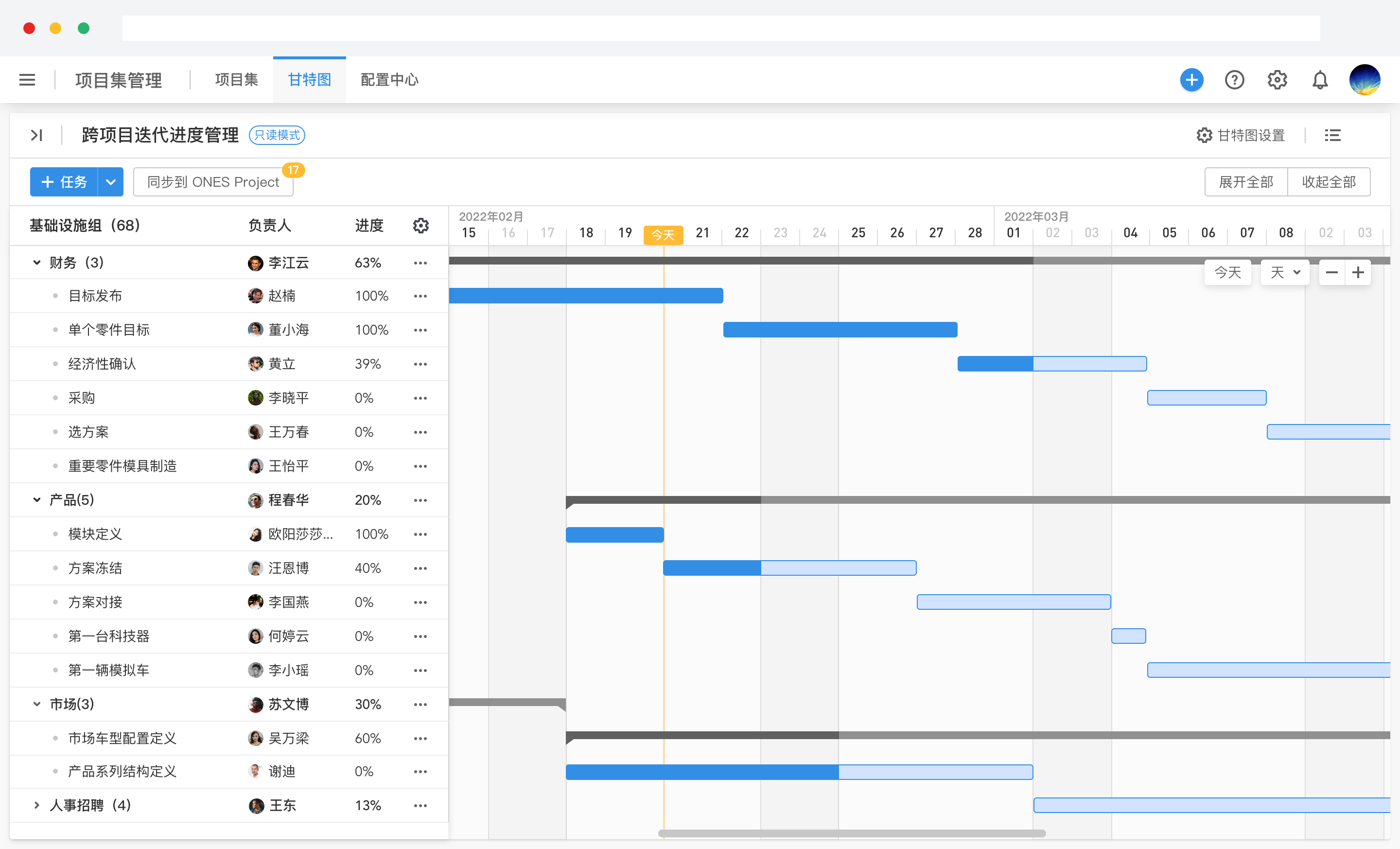The width and height of the screenshot is (1400, 849).
Task: Open column settings gear next to 进度
Action: [420, 226]
